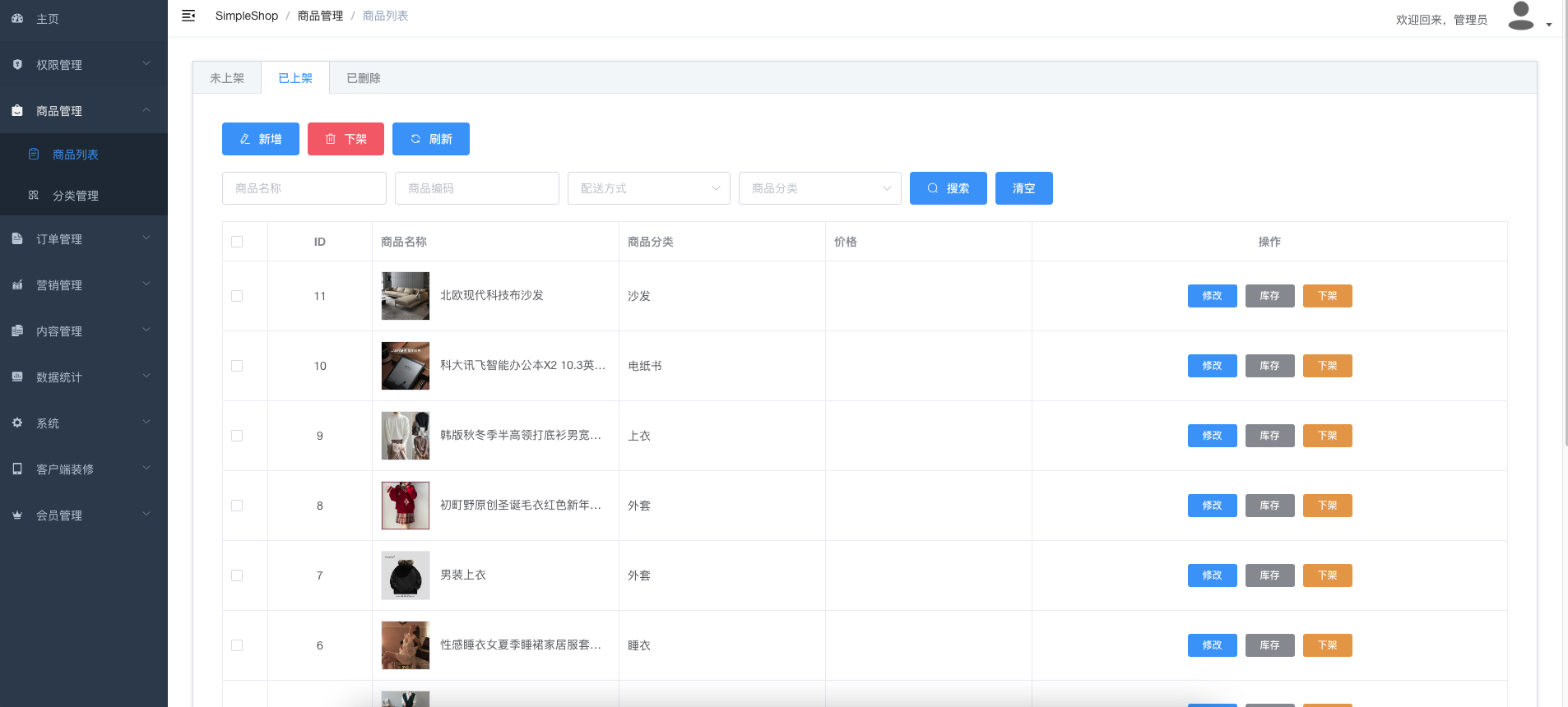Expand the 营销管理 menu chevron
The image size is (1568, 707).
pyautogui.click(x=146, y=284)
